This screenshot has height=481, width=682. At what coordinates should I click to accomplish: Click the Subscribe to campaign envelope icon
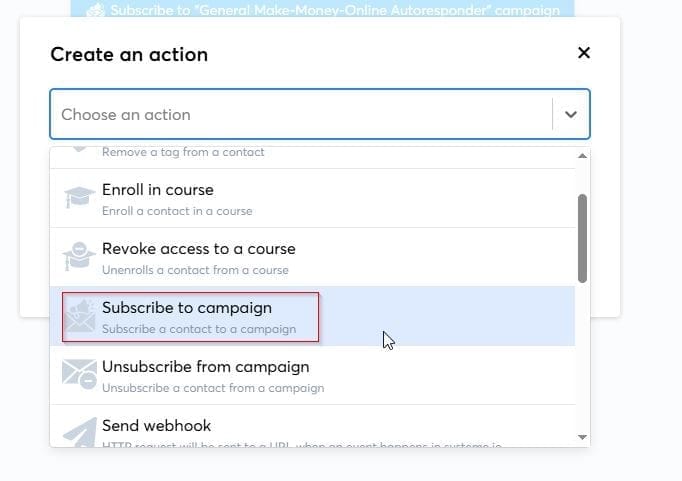click(79, 316)
